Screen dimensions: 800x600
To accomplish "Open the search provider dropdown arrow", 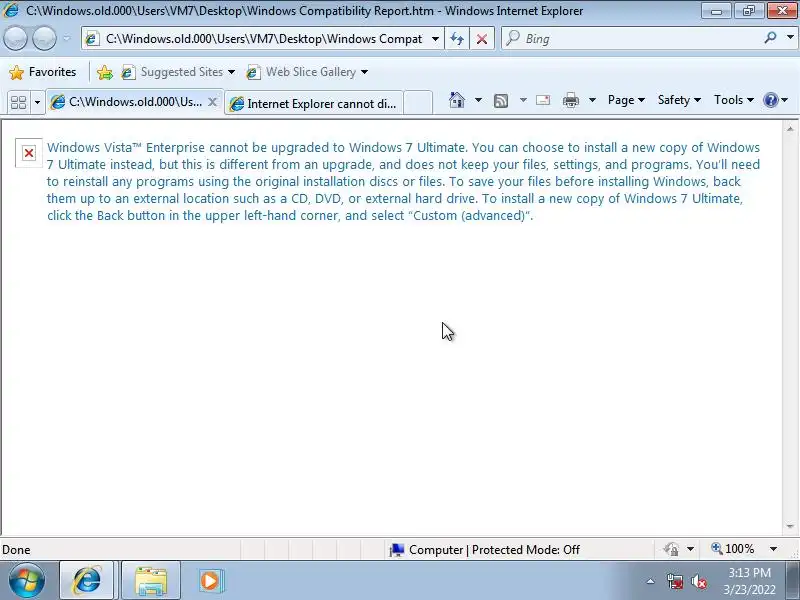I will click(x=790, y=38).
